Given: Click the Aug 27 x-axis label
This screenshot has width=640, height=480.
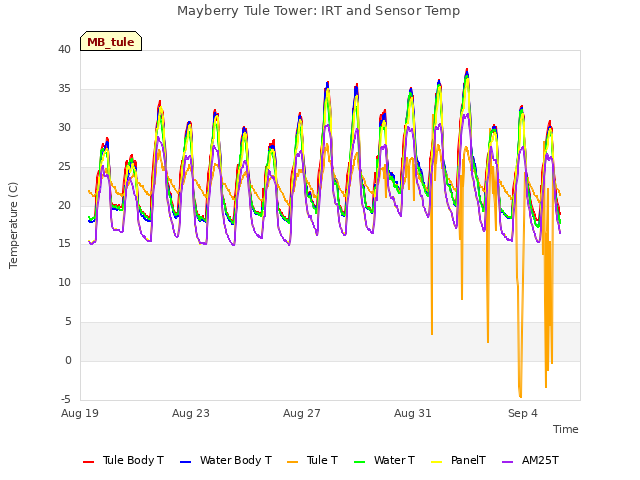Looking at the screenshot, I should (x=302, y=413).
